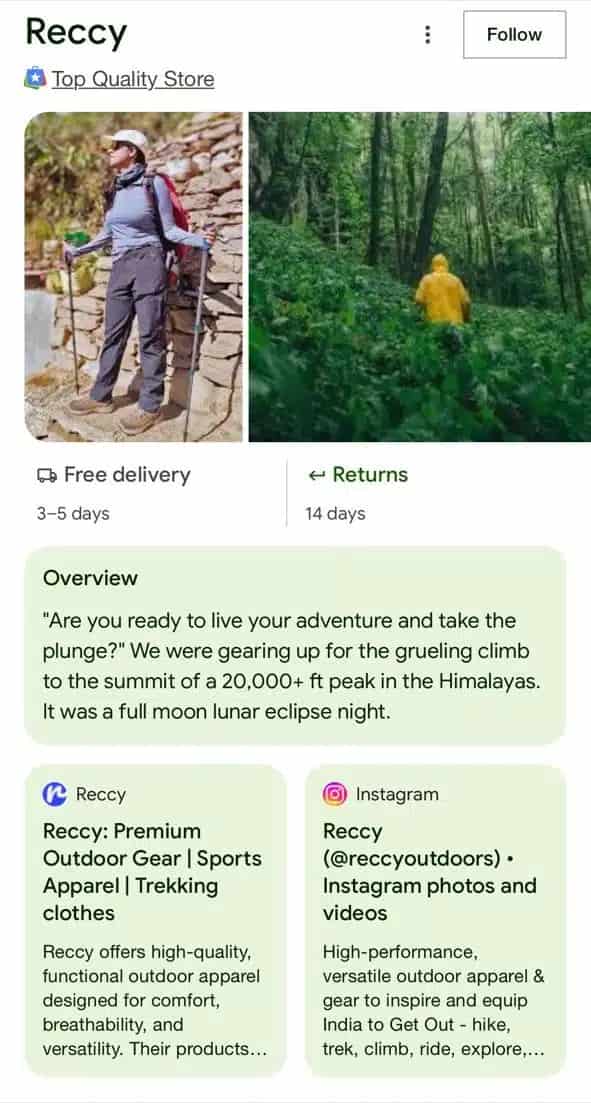
Task: Click the Instagram card description text
Action: coord(434,1000)
